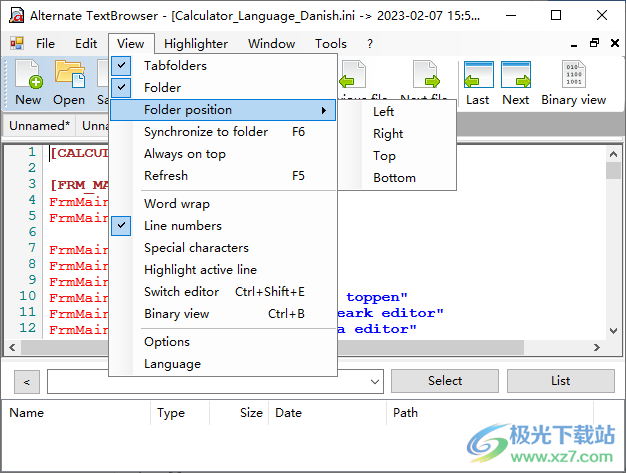Click the Previous file toolbar icon
Image resolution: width=626 pixels, height=473 pixels.
[x=353, y=74]
